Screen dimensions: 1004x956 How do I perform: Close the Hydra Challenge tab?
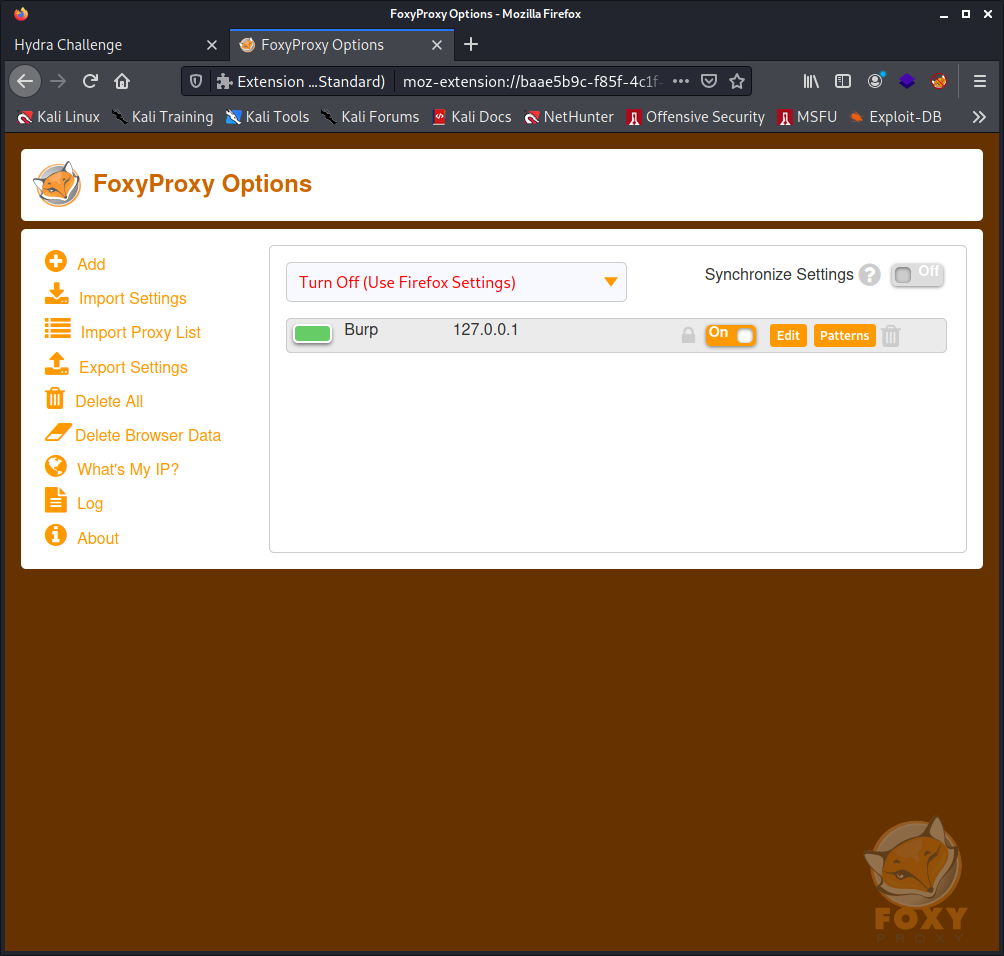(x=212, y=45)
